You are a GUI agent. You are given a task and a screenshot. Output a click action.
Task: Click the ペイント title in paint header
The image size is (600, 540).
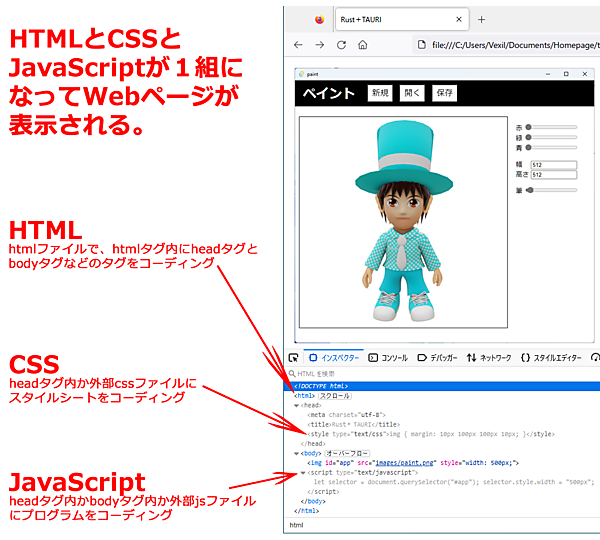point(329,93)
